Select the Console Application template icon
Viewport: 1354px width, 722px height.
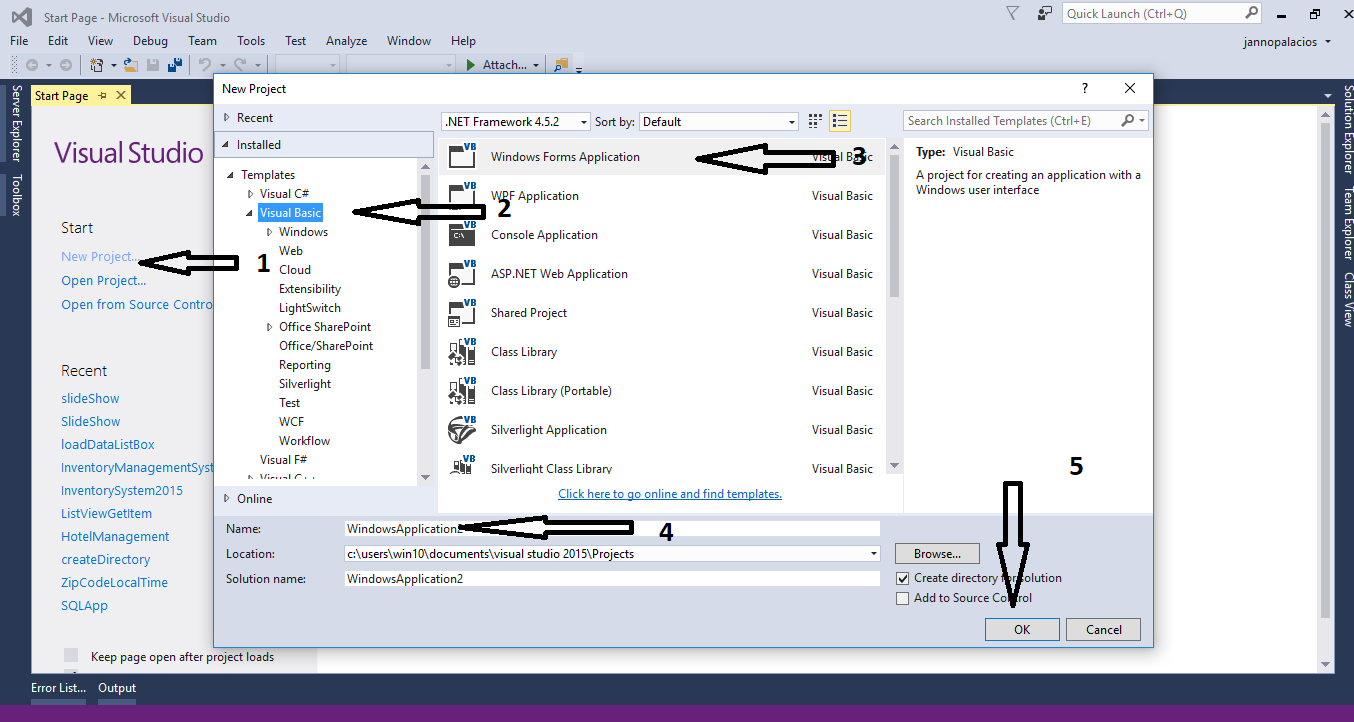(x=461, y=234)
